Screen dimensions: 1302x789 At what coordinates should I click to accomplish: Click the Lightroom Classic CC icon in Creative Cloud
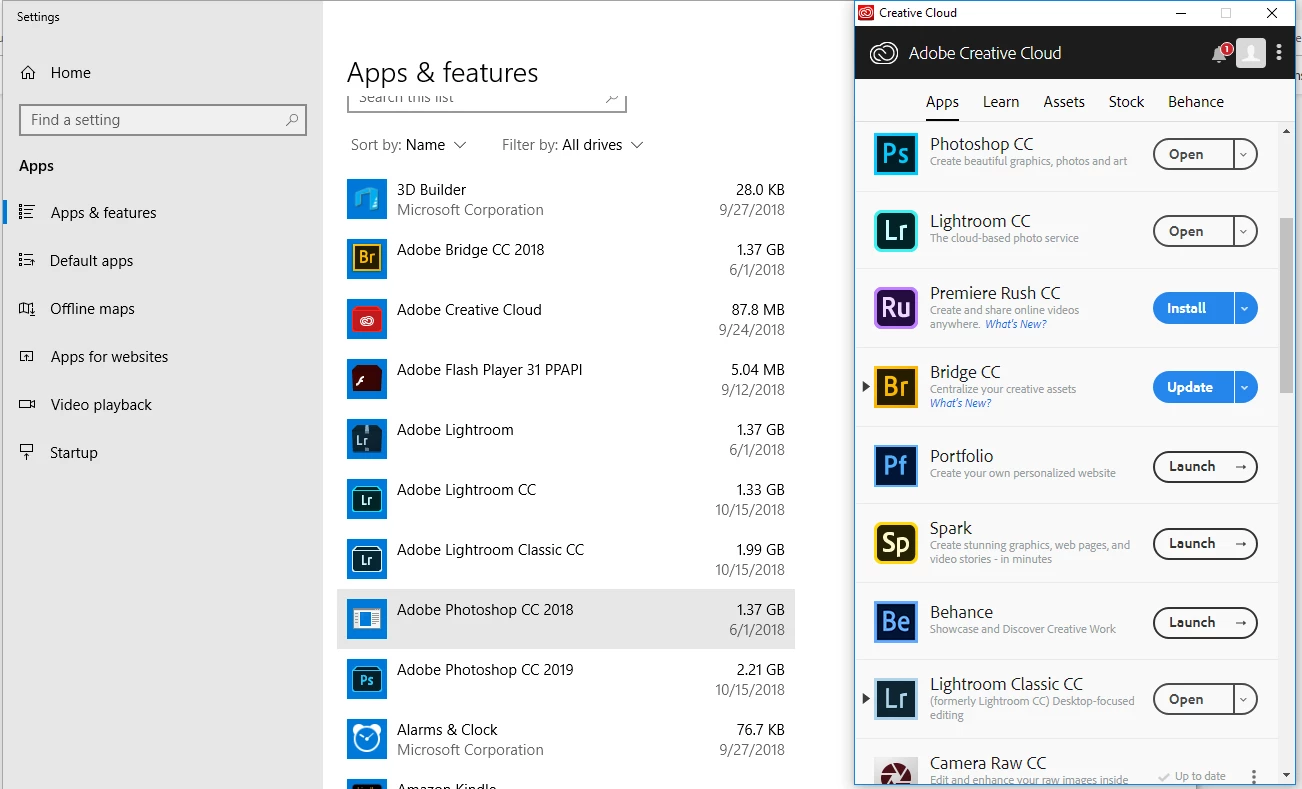[x=896, y=699]
